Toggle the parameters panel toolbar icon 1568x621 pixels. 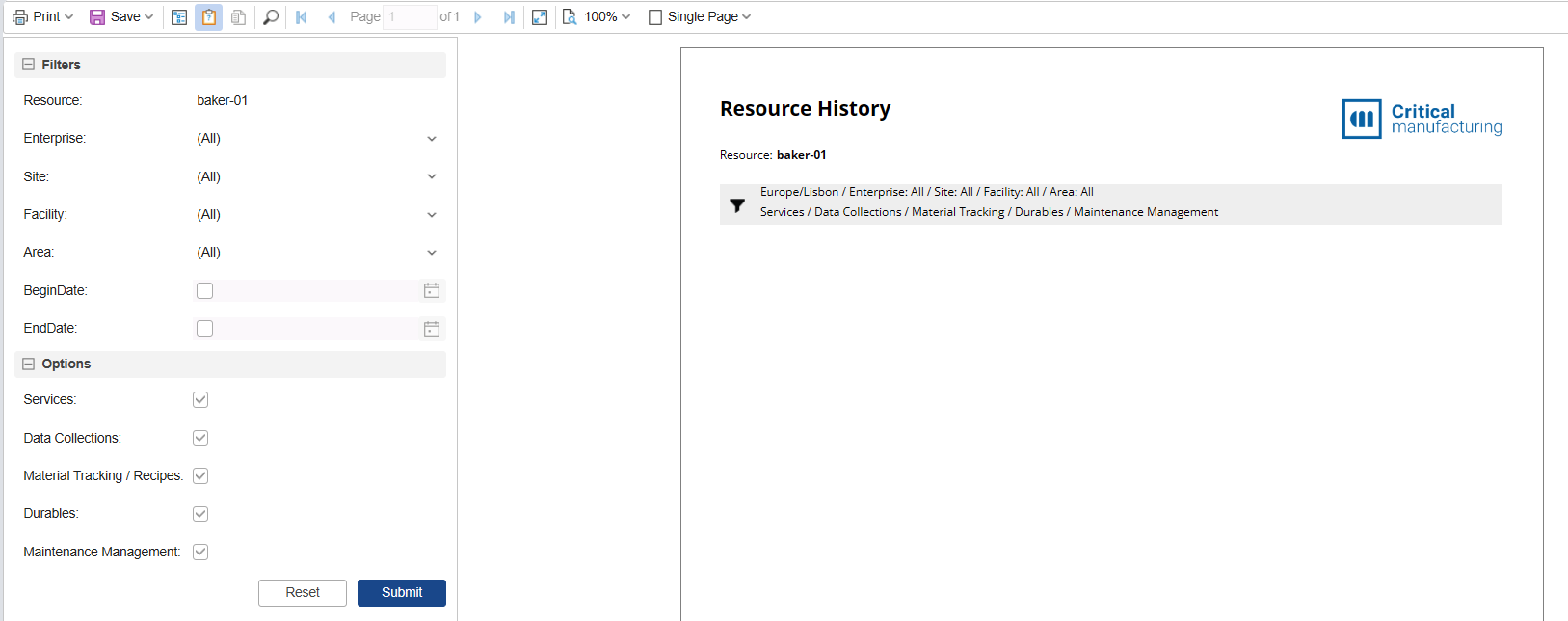click(x=208, y=17)
